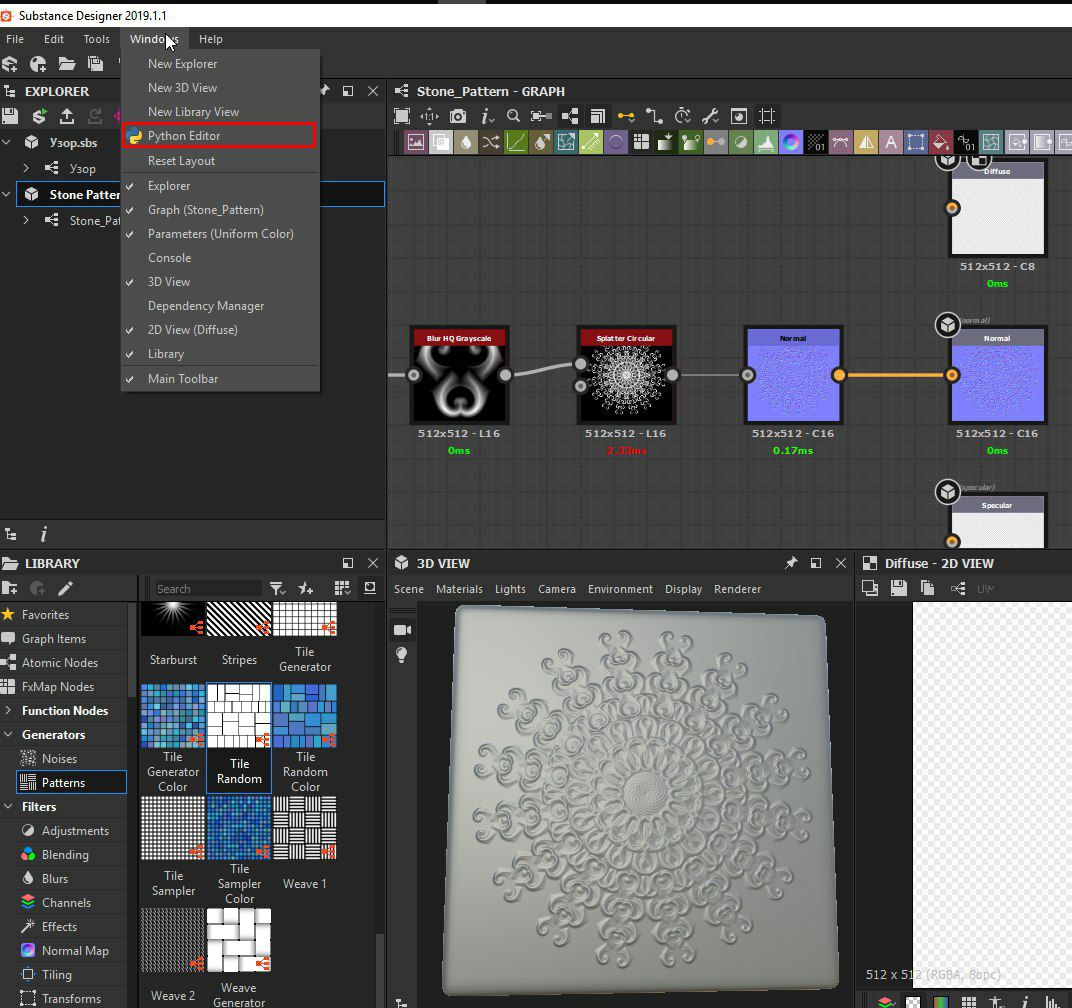Click the export upload icon in Explorer toolbar
The height and width of the screenshot is (1008, 1072).
point(66,116)
